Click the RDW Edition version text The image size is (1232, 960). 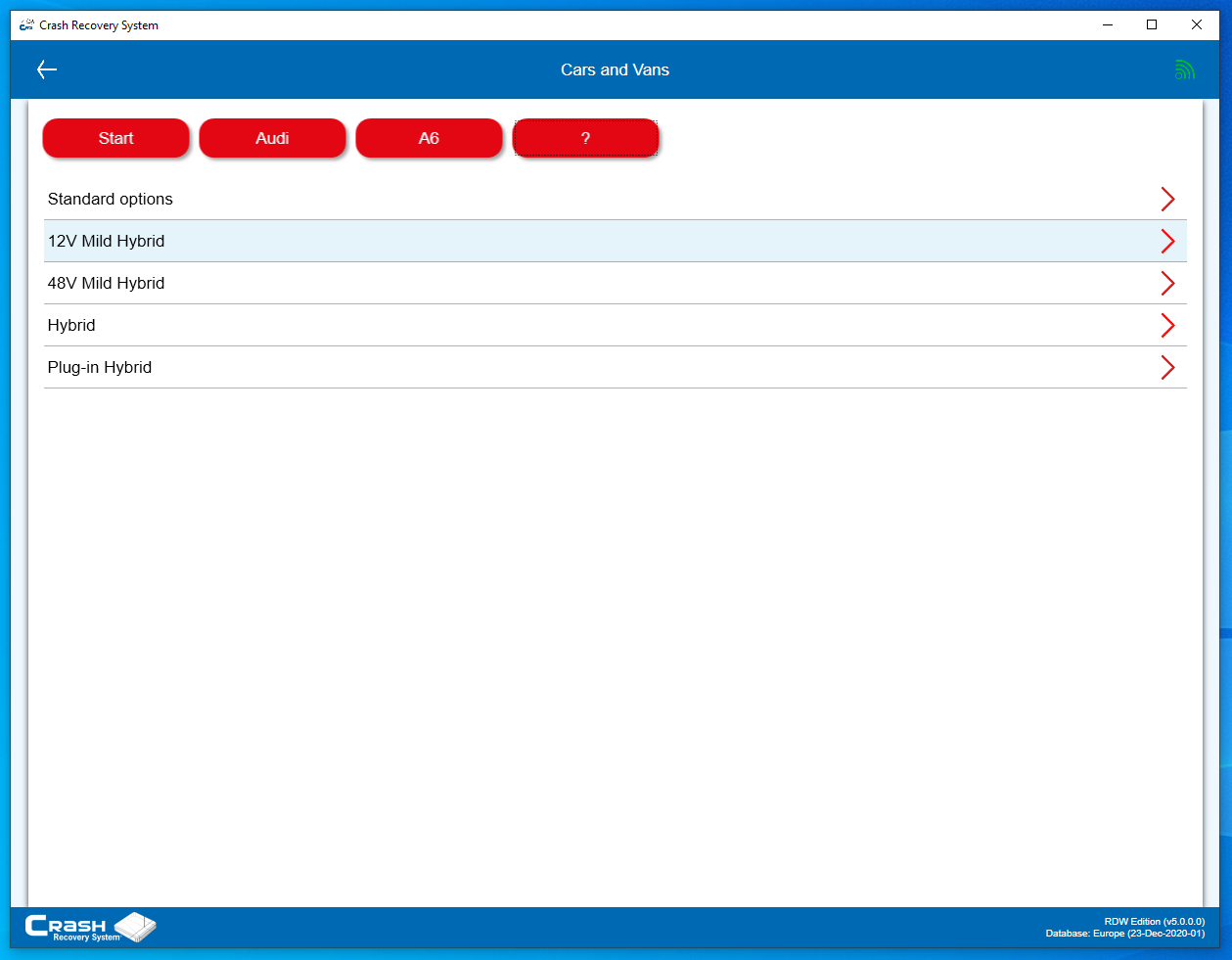pos(1154,922)
